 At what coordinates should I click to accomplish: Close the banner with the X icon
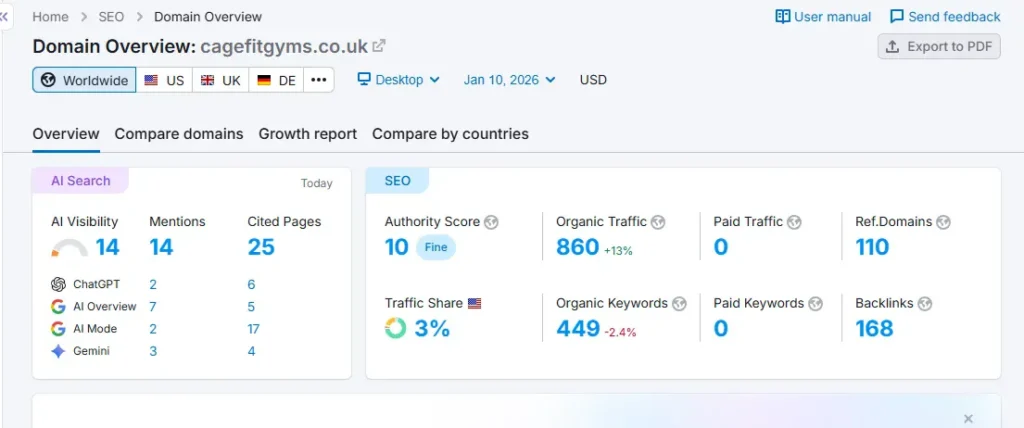pyautogui.click(x=968, y=418)
